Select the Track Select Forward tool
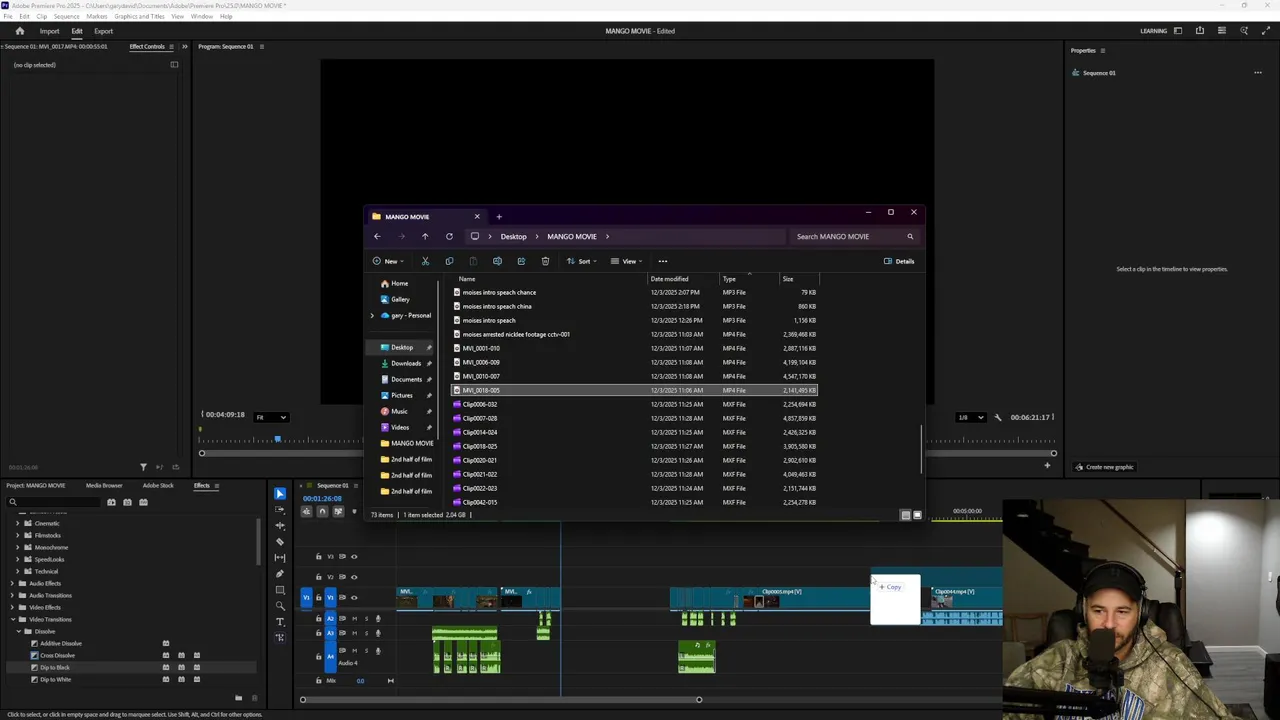1280x720 pixels. pos(280,510)
